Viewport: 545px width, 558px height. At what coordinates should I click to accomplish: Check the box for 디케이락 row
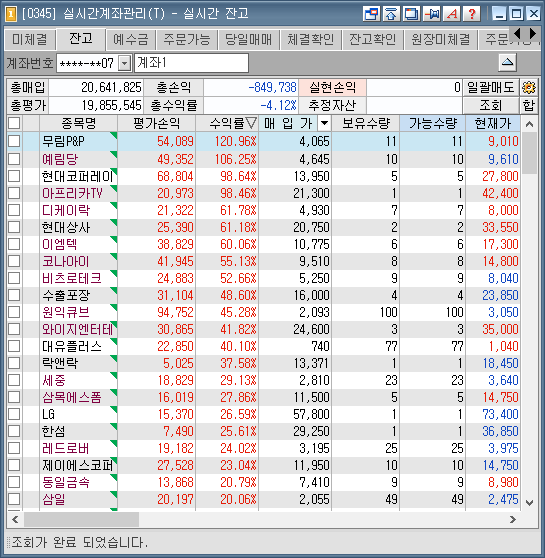click(14, 210)
